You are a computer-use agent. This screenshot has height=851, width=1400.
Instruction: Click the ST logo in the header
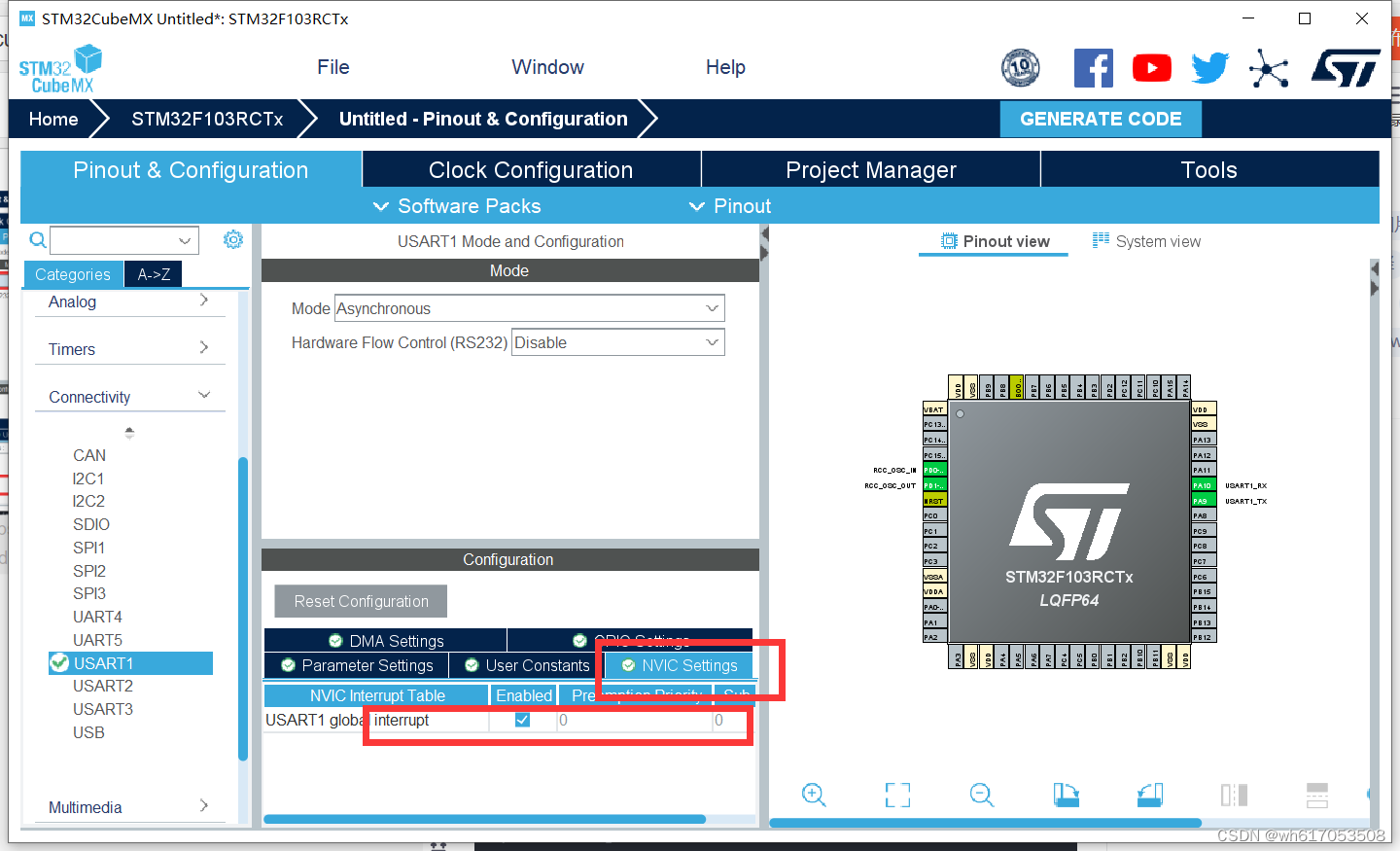point(1346,68)
